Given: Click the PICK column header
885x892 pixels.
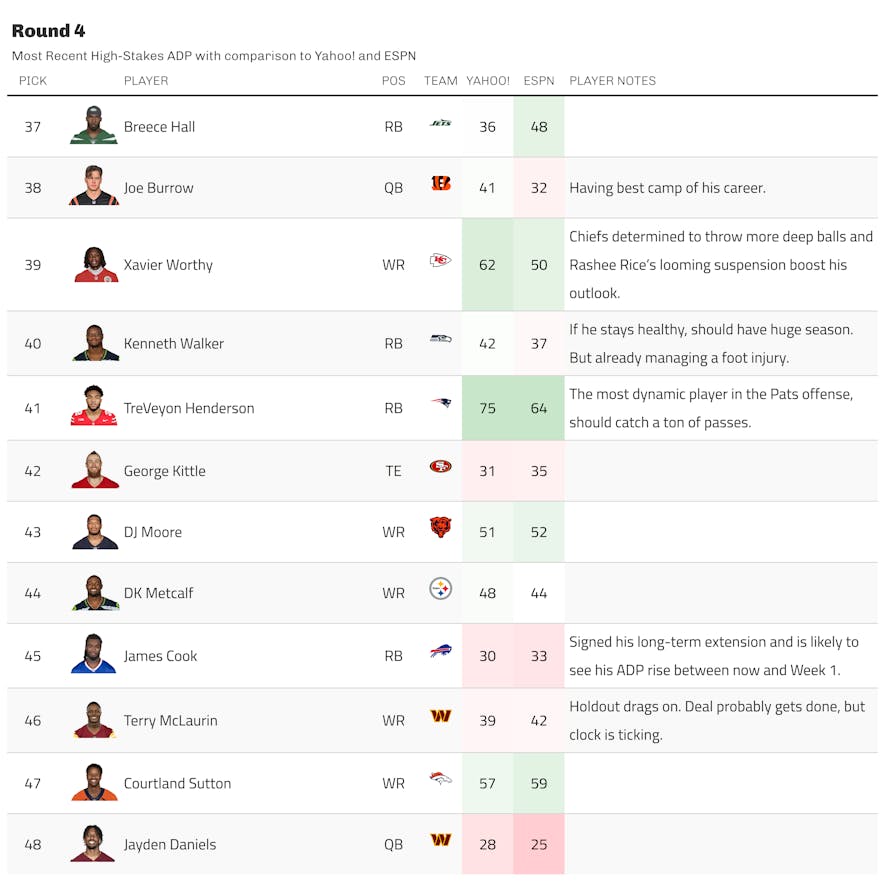Looking at the screenshot, I should (32, 81).
